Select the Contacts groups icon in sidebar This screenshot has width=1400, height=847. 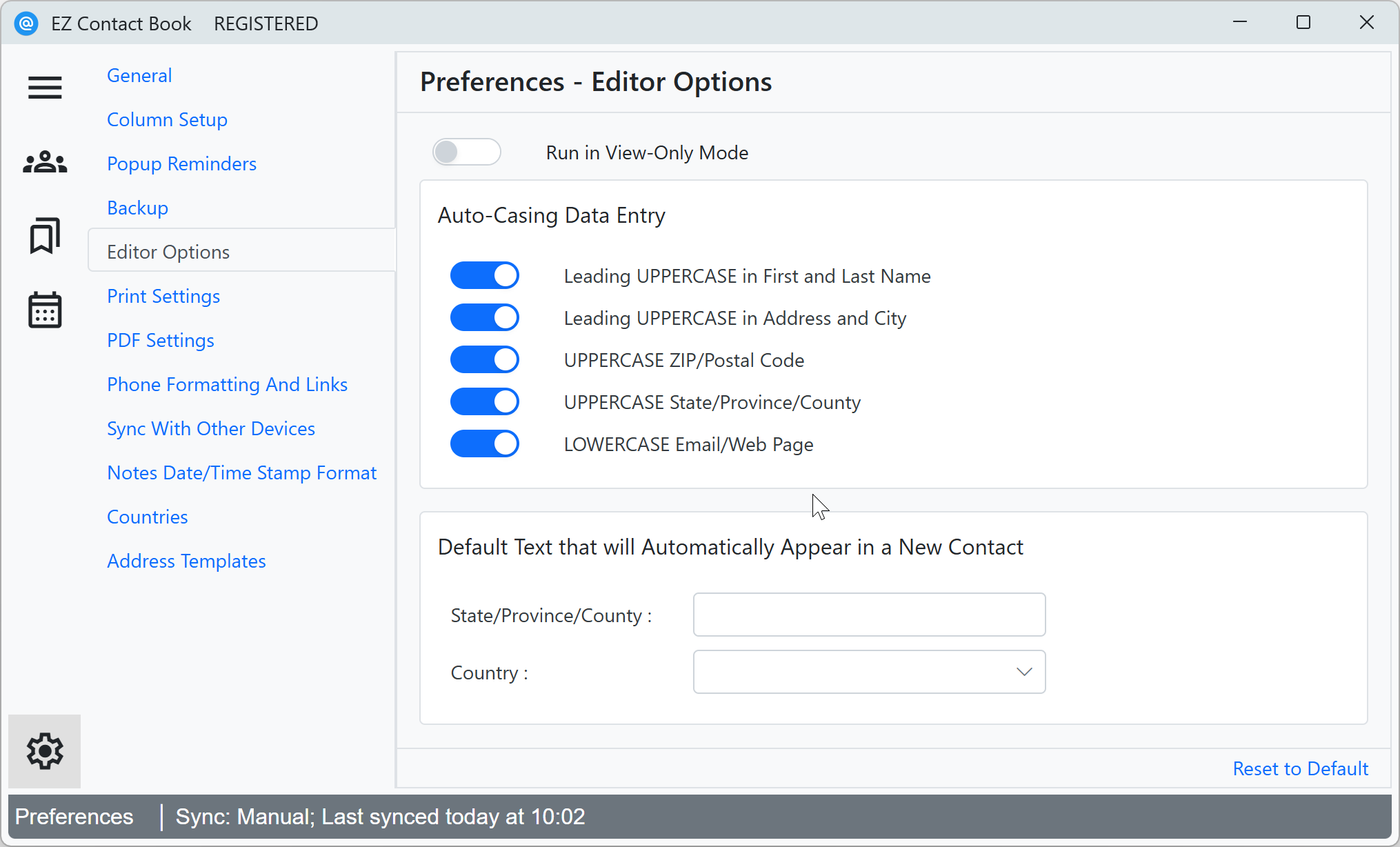tap(44, 162)
